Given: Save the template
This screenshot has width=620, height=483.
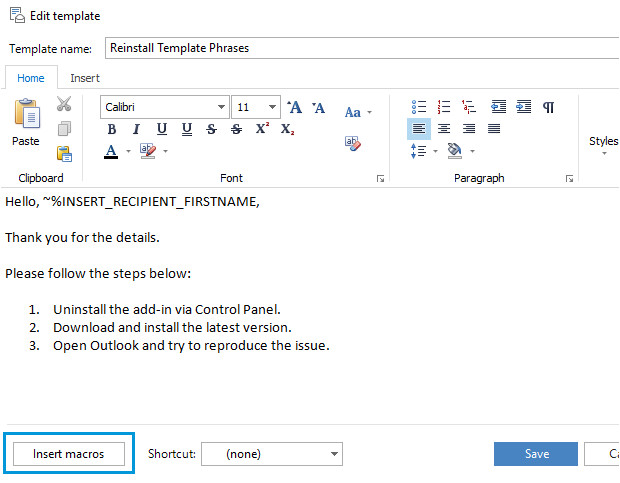Looking at the screenshot, I should pyautogui.click(x=536, y=454).
